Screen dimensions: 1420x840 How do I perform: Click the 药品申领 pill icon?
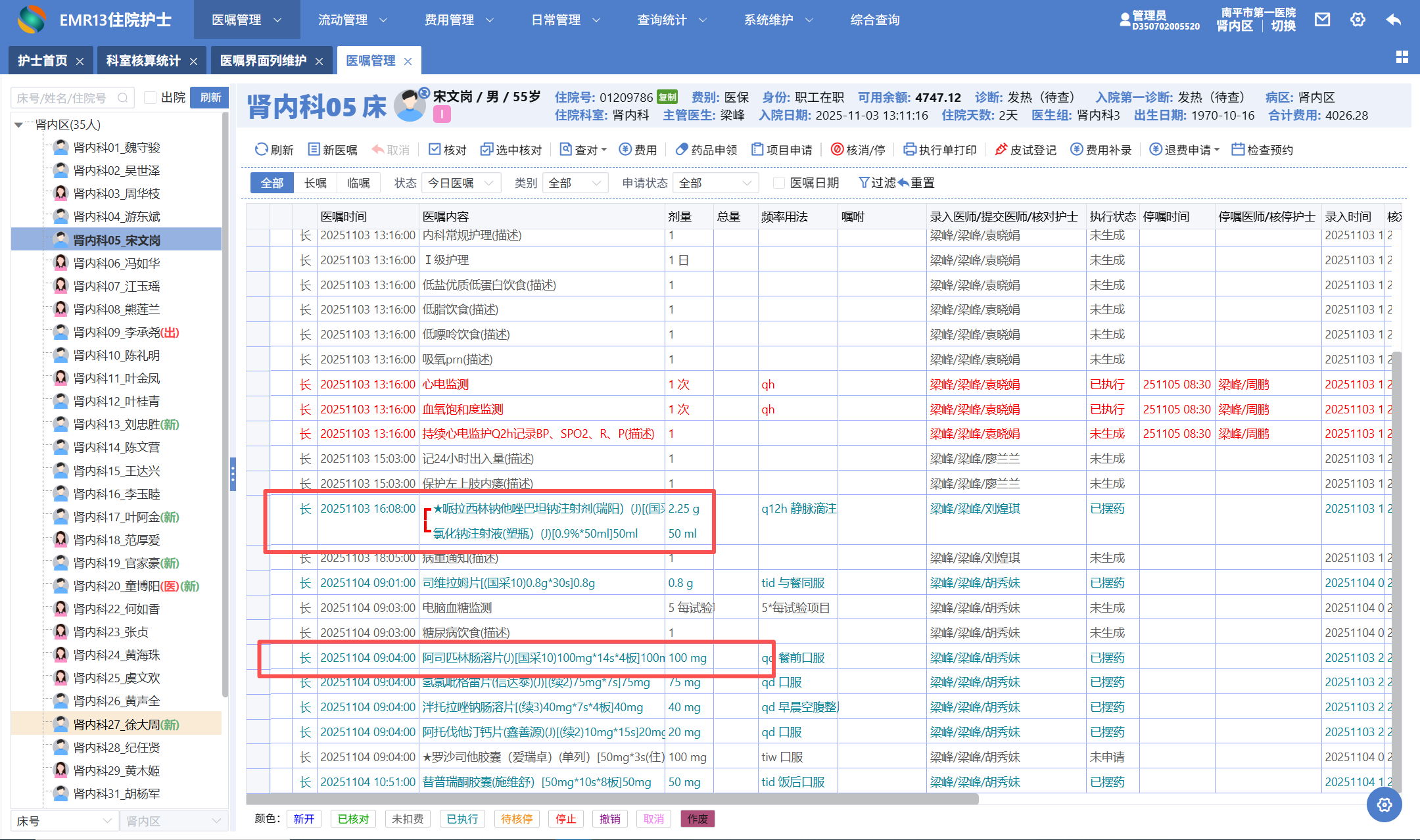coord(682,150)
